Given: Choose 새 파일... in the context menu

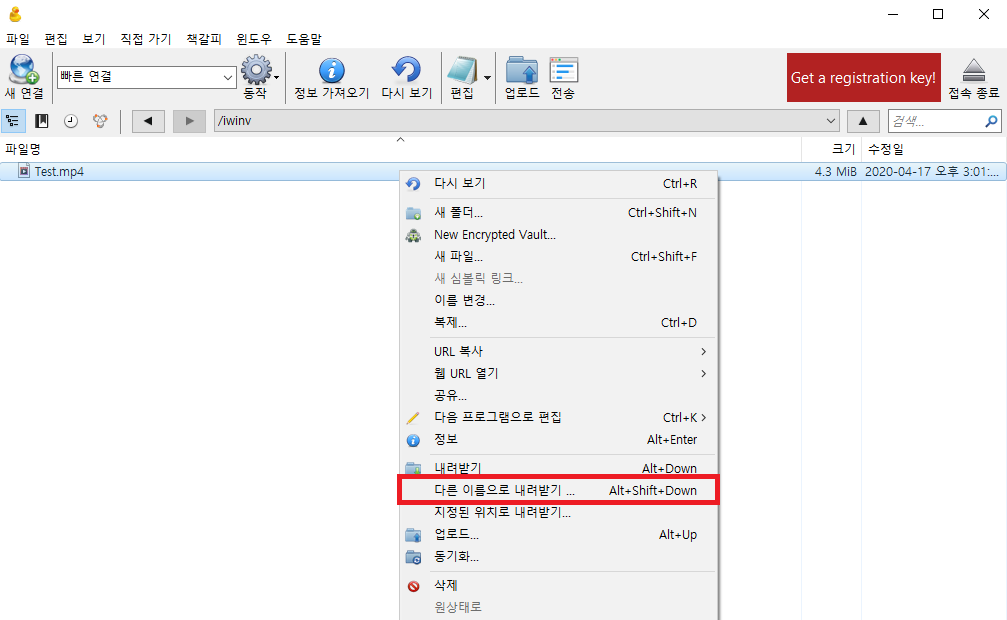Looking at the screenshot, I should (x=558, y=256).
